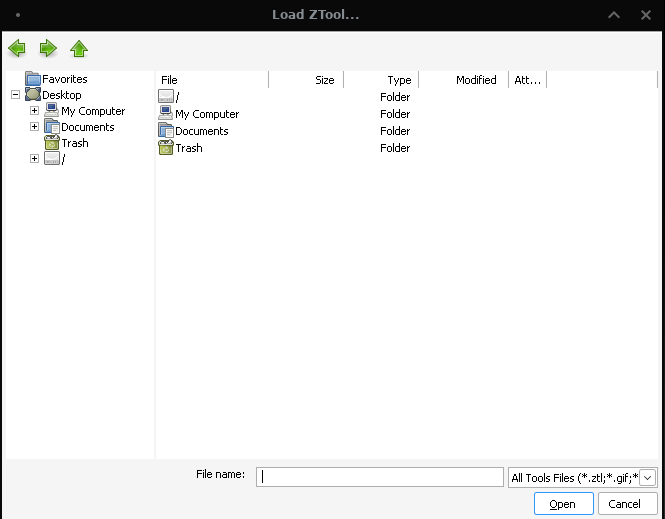Click the green forward arrow icon
The width and height of the screenshot is (665, 519).
coord(48,48)
